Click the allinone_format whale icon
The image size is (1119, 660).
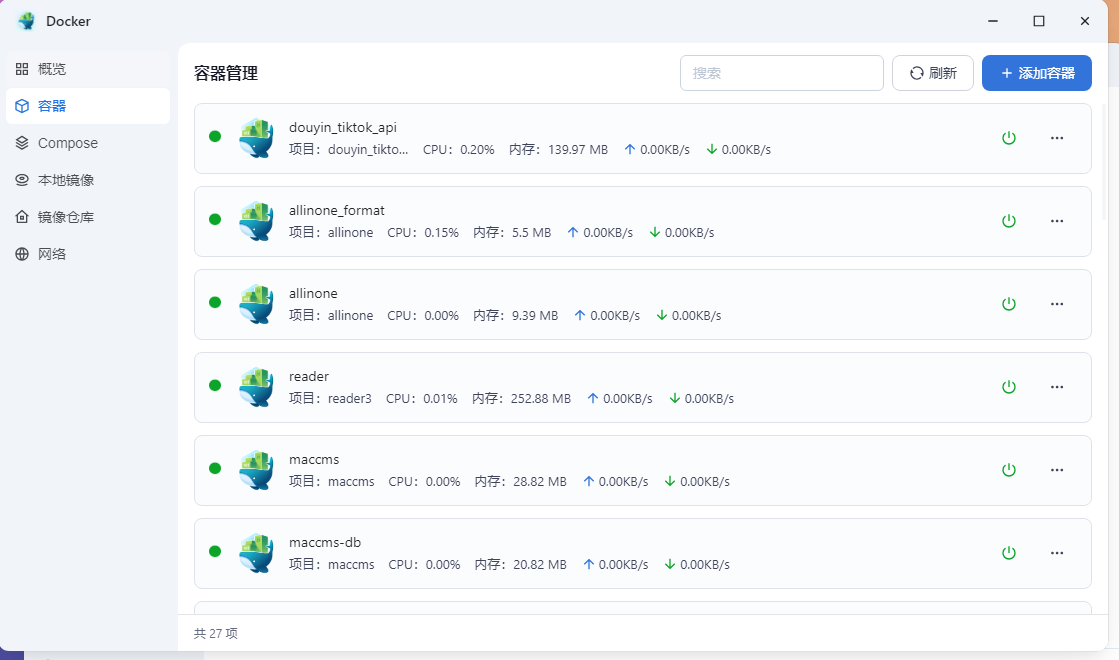pos(256,221)
